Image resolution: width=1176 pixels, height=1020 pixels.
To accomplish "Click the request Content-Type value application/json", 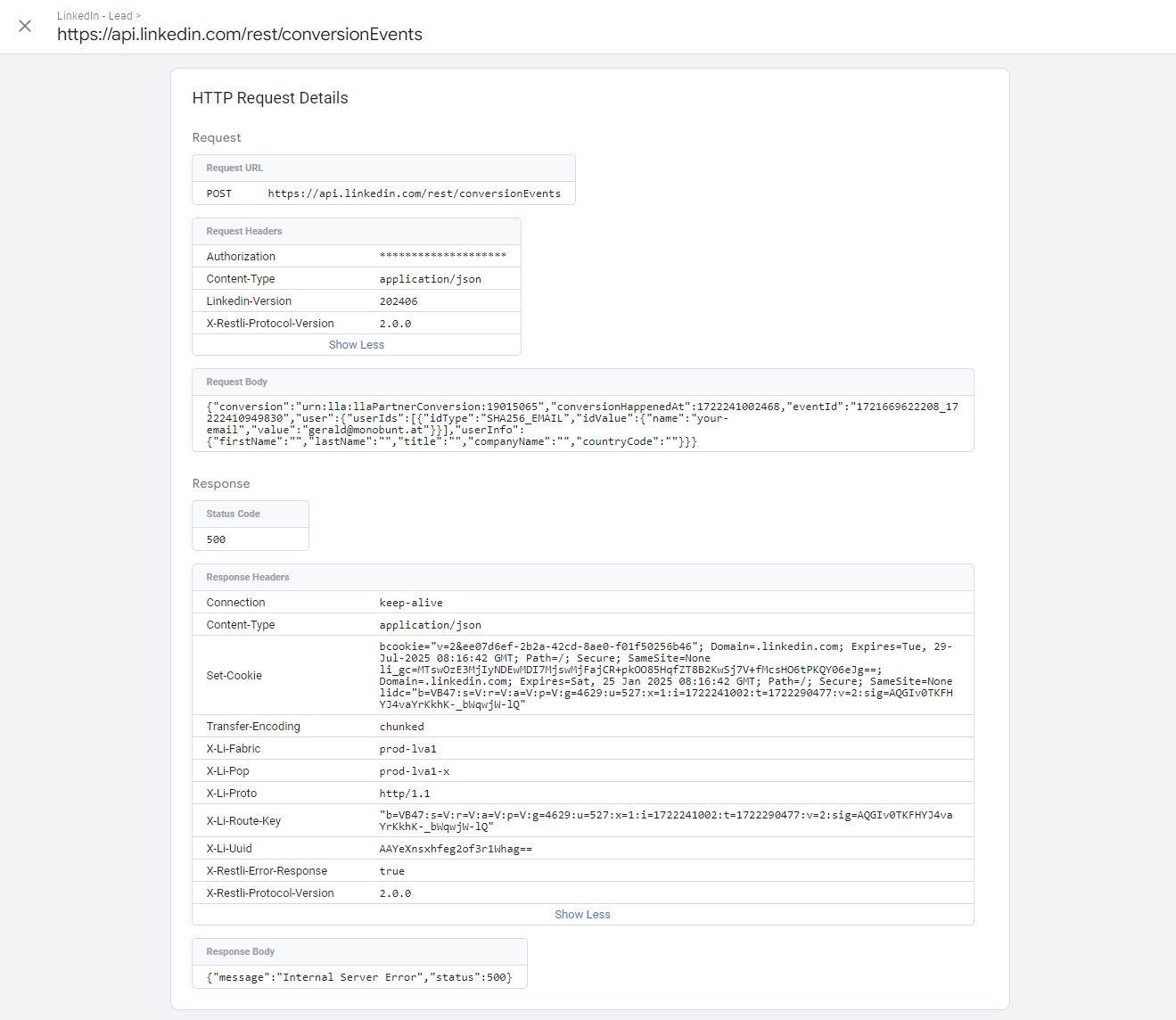I will [x=431, y=279].
